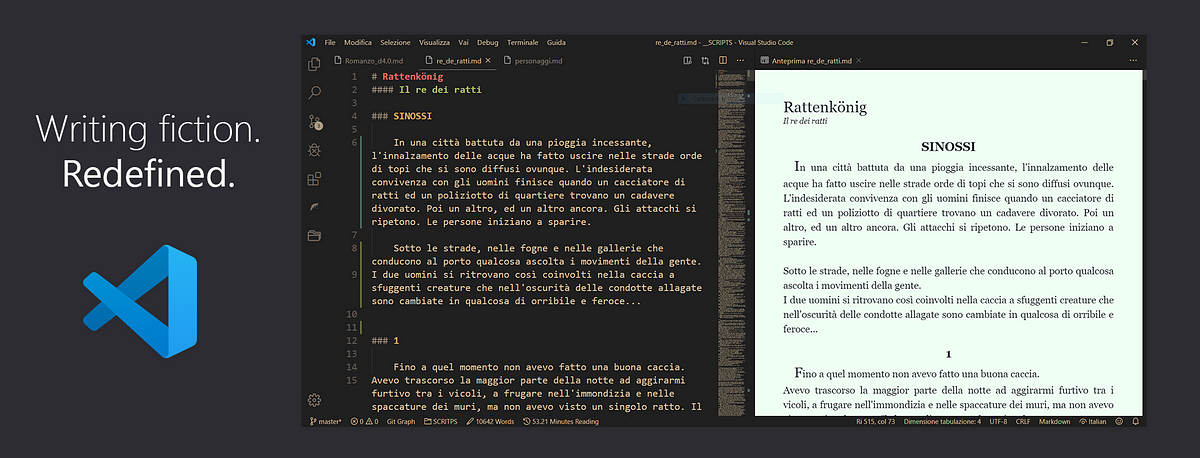
Task: Switch to the personaggi.md tab
Action: coord(537,61)
